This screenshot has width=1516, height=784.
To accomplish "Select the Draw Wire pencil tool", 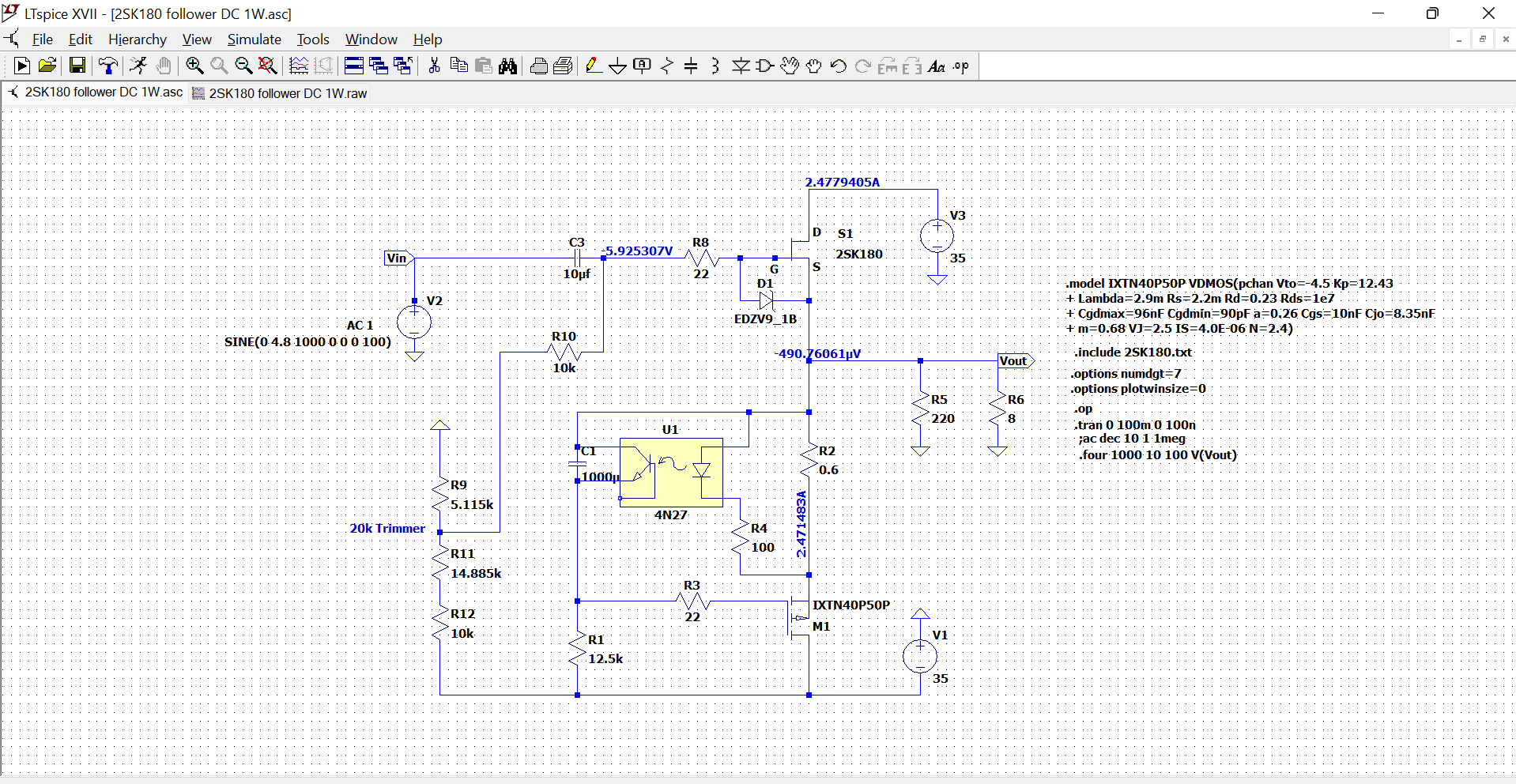I will tap(594, 66).
